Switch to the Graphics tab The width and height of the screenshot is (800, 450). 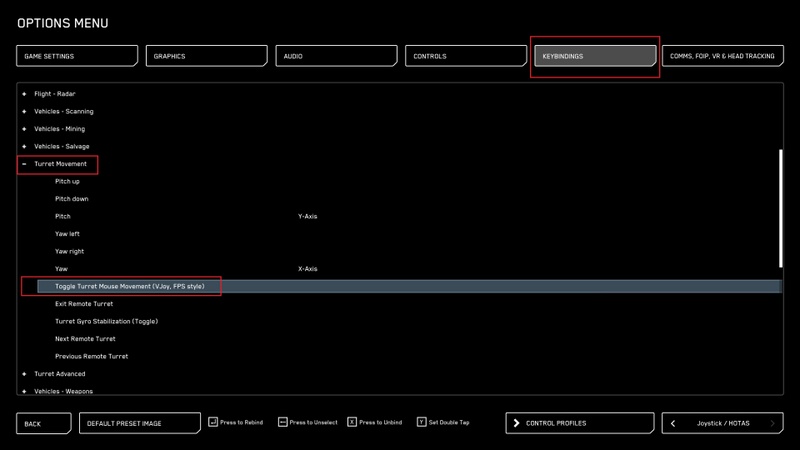coord(207,56)
